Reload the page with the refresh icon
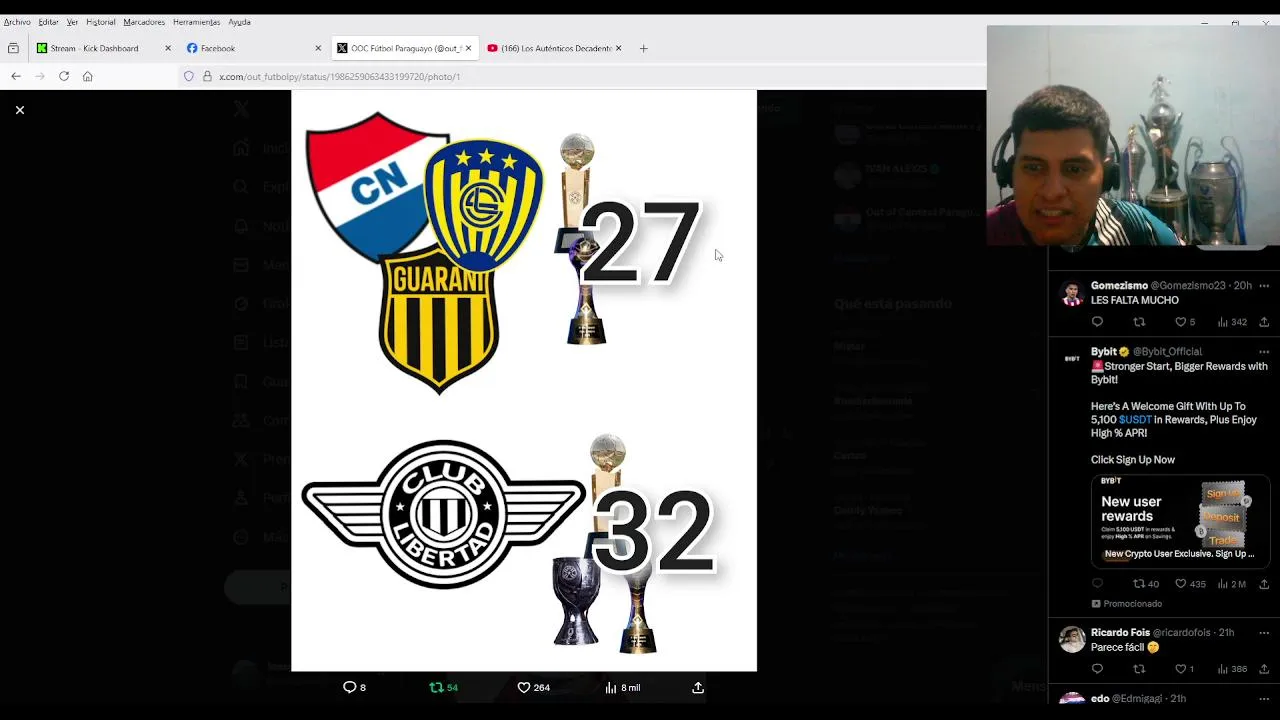 point(64,76)
